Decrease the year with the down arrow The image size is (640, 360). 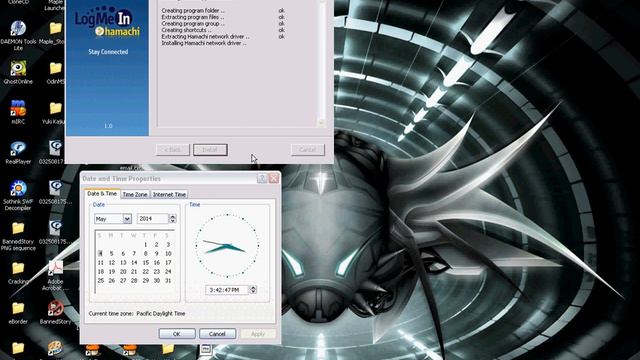tap(173, 221)
